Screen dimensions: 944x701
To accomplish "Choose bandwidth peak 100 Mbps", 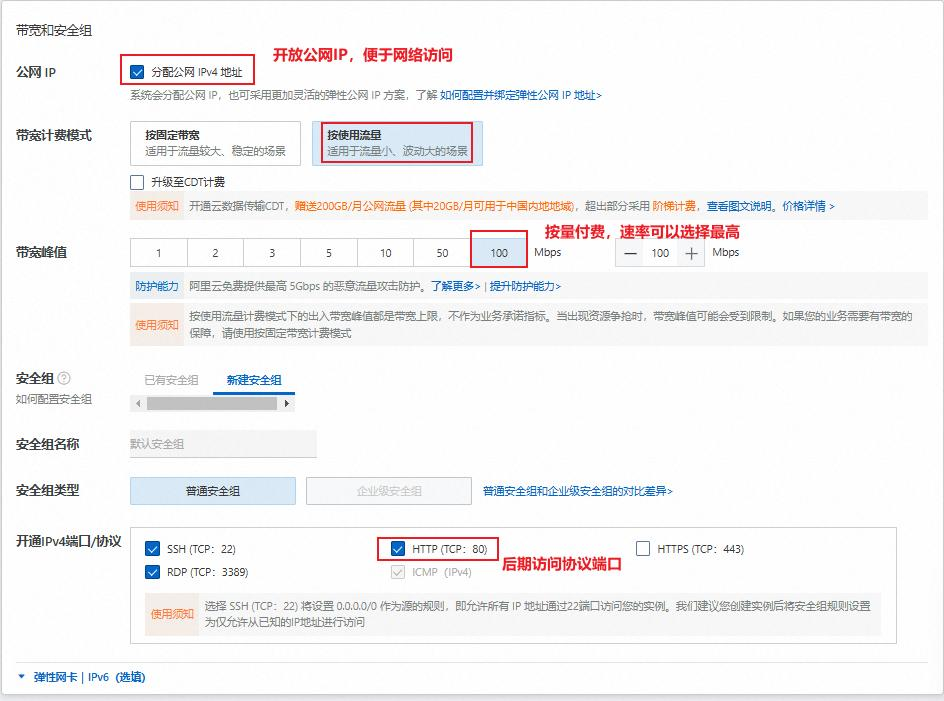I will tap(498, 253).
